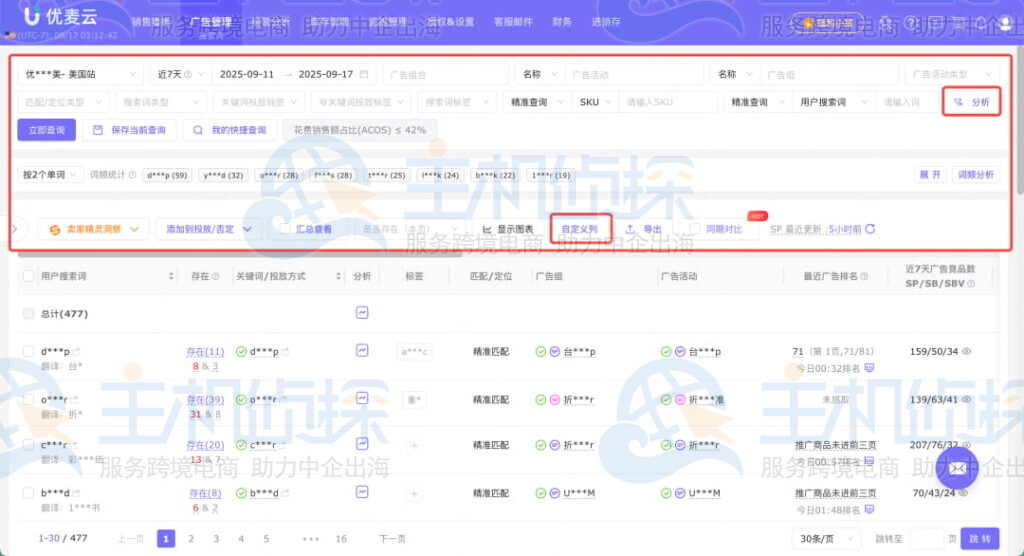The width and height of the screenshot is (1024, 556).
Task: Click the info icon beside 最近广告排名 header
Action: (x=864, y=276)
